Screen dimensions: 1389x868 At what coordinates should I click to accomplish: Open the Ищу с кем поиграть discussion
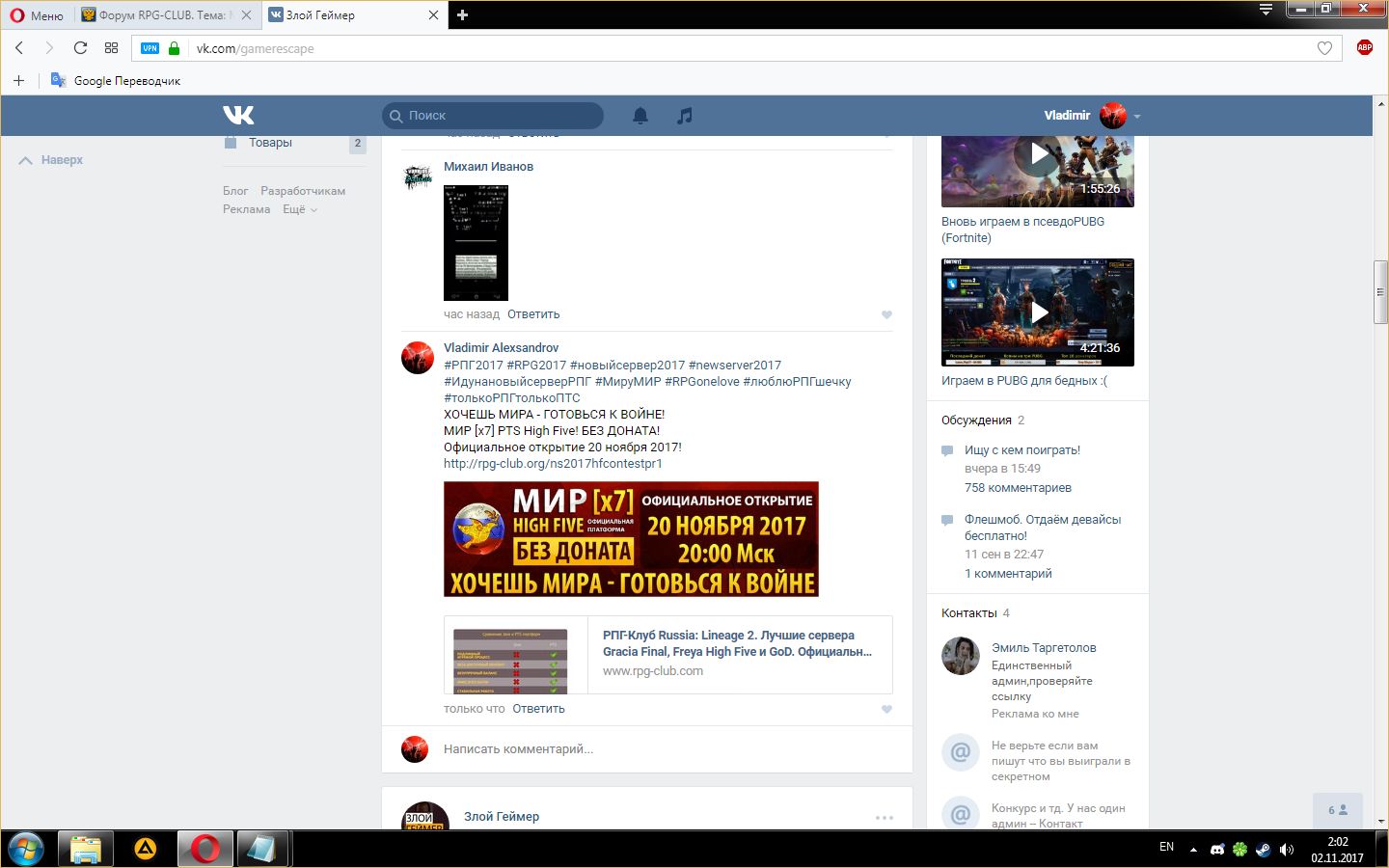pyautogui.click(x=1022, y=450)
